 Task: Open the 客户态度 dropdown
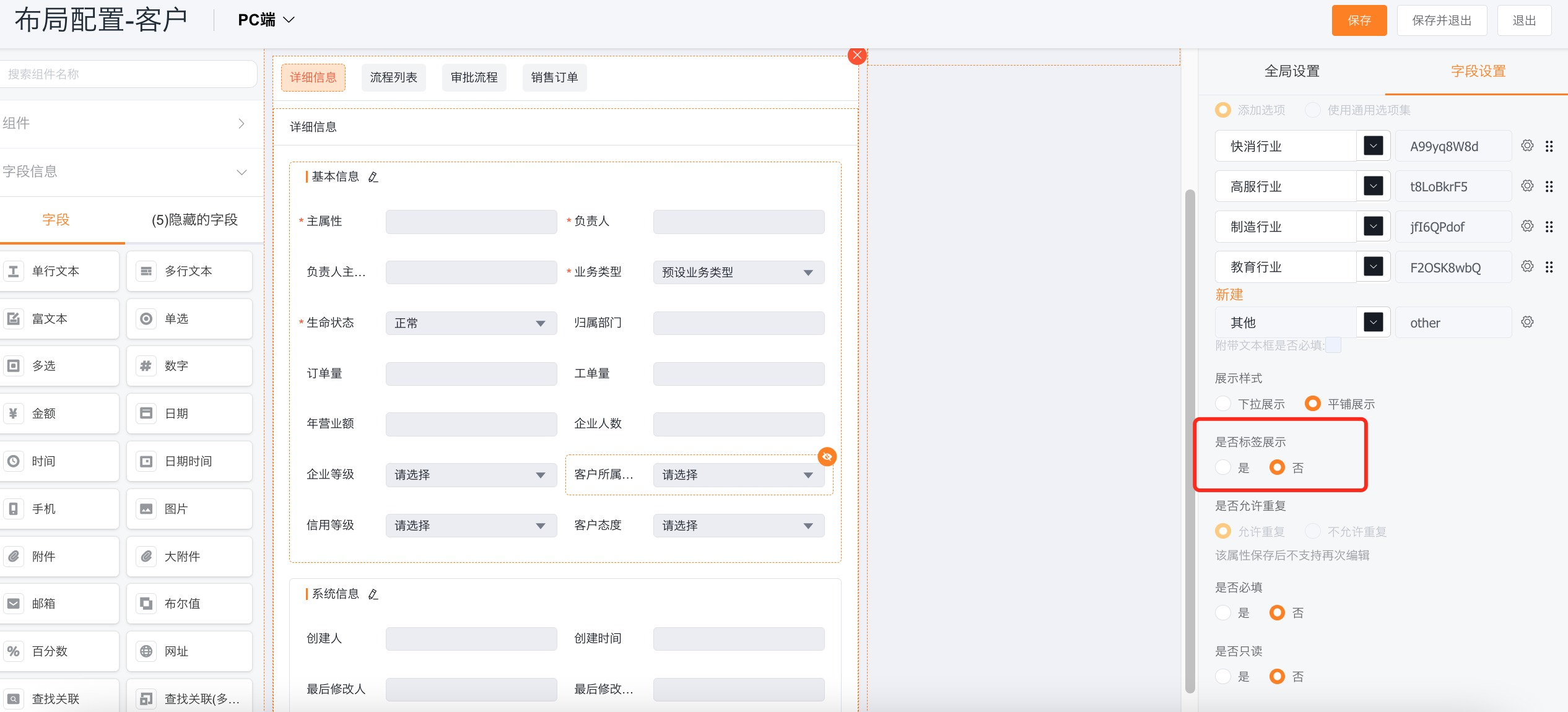738,526
